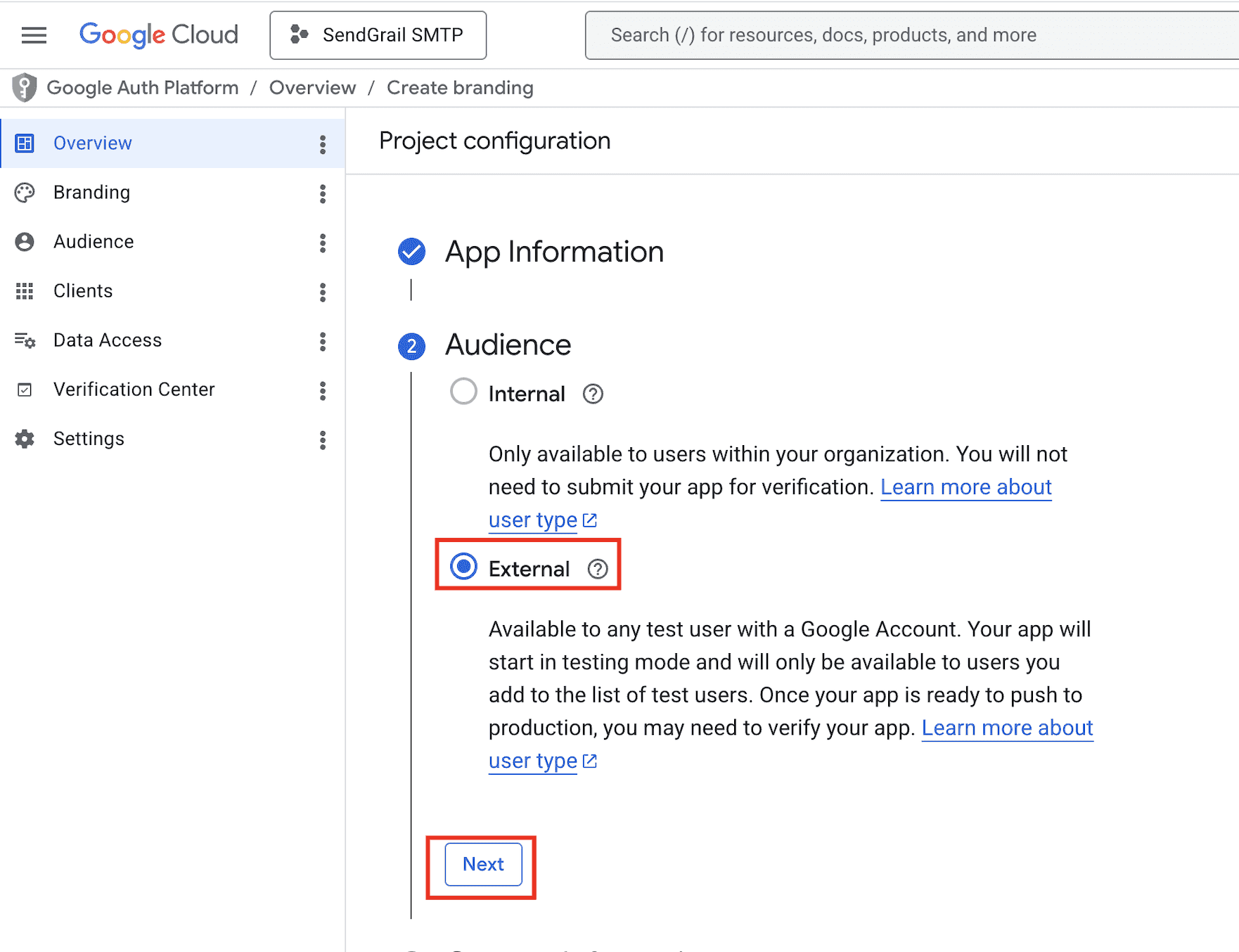Click Create branding breadcrumb
Screen dimensions: 1239x952
tap(460, 88)
